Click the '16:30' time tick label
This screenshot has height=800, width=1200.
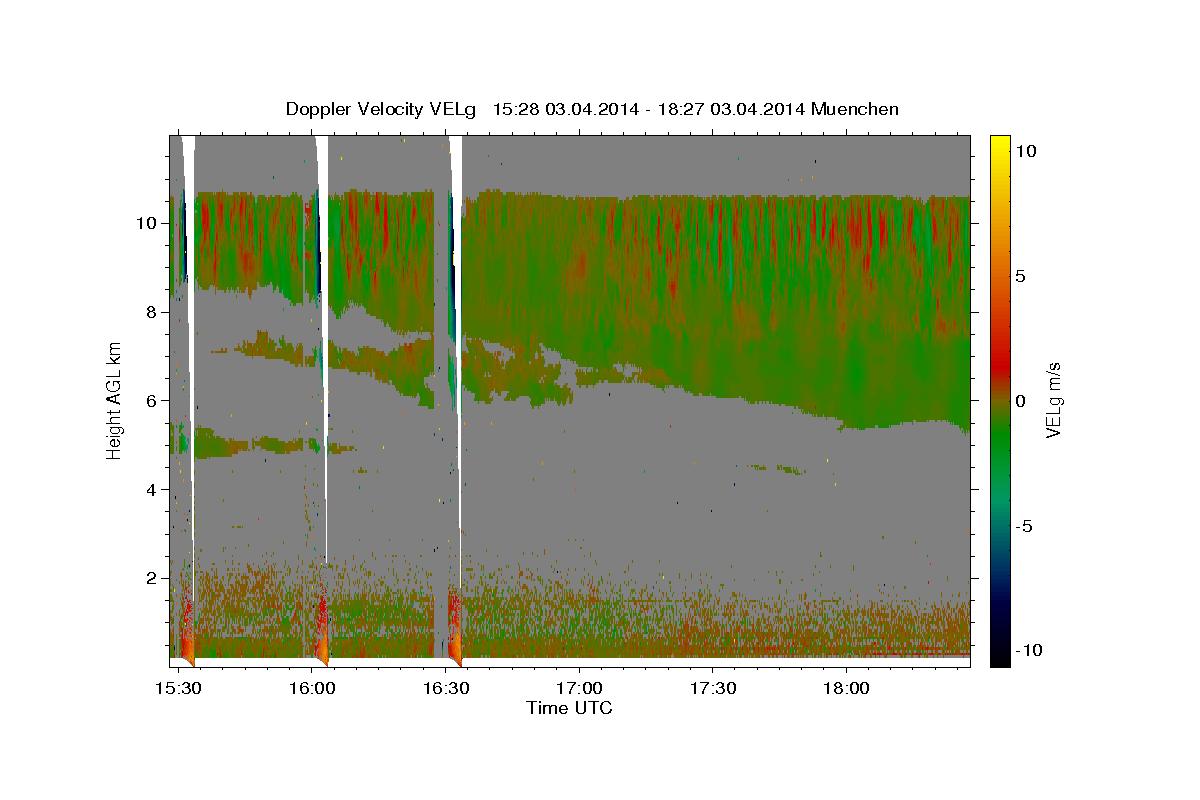click(x=446, y=689)
